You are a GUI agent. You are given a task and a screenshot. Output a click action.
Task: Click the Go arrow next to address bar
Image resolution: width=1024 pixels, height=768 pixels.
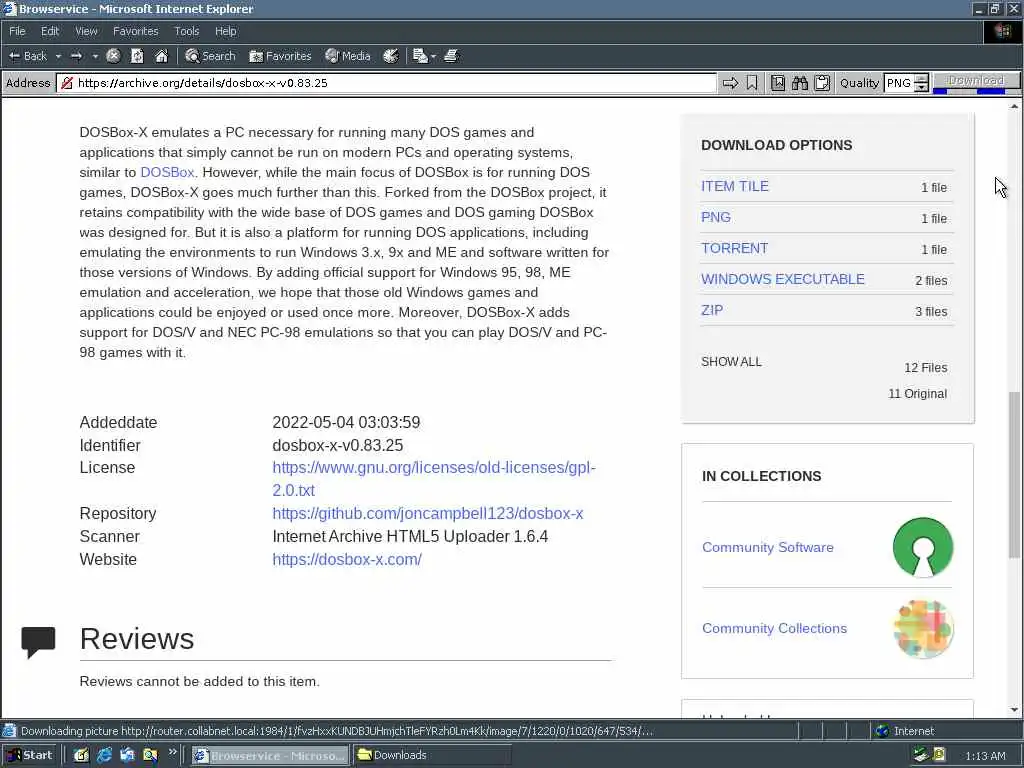click(730, 83)
